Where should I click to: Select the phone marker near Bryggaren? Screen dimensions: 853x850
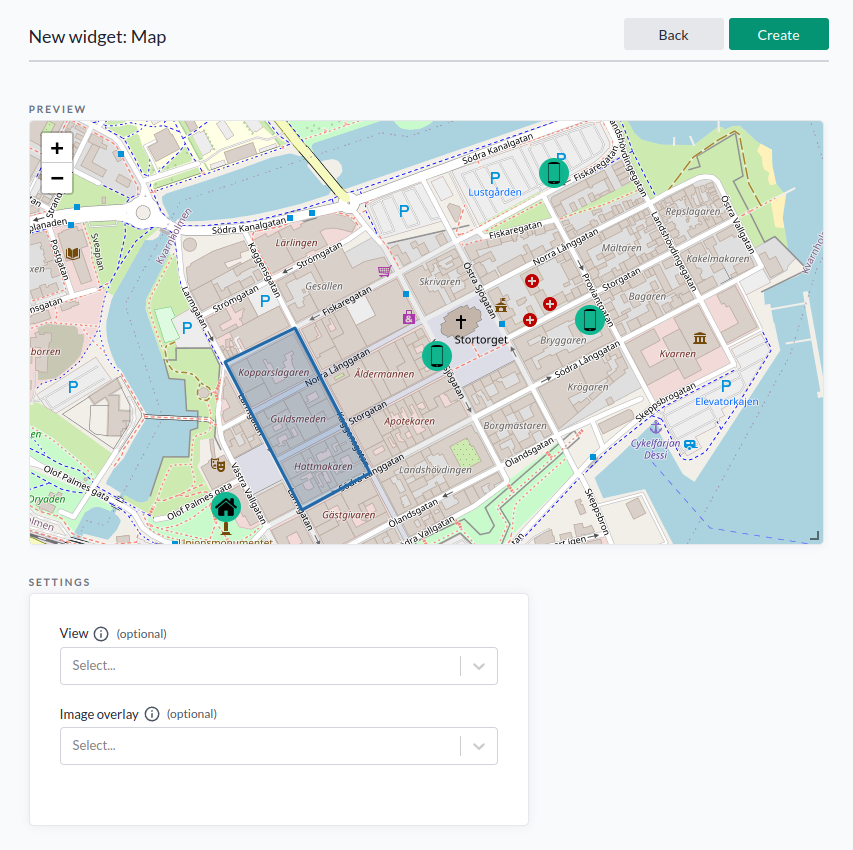[x=590, y=319]
